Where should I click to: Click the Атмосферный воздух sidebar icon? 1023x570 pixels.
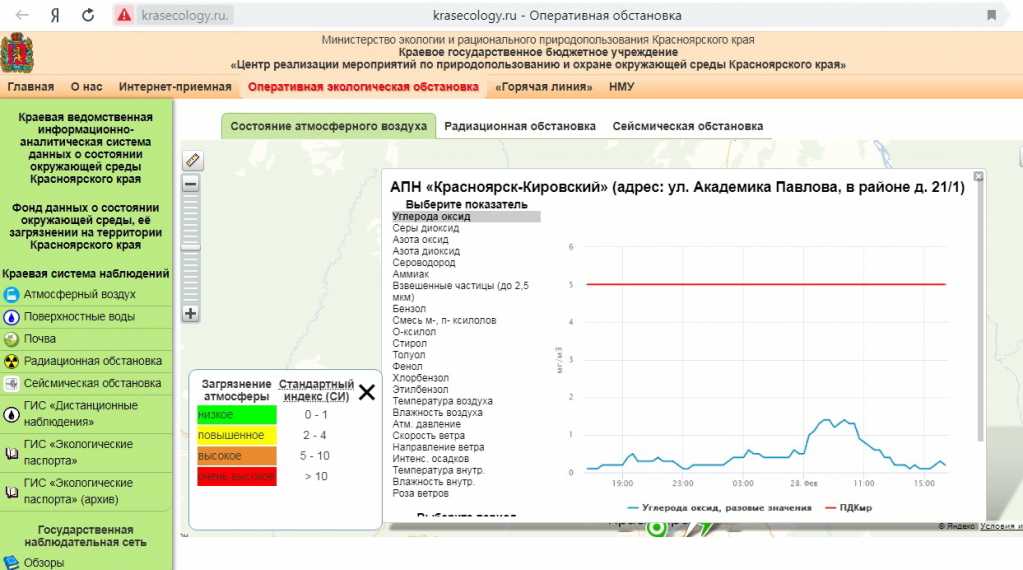coord(11,295)
